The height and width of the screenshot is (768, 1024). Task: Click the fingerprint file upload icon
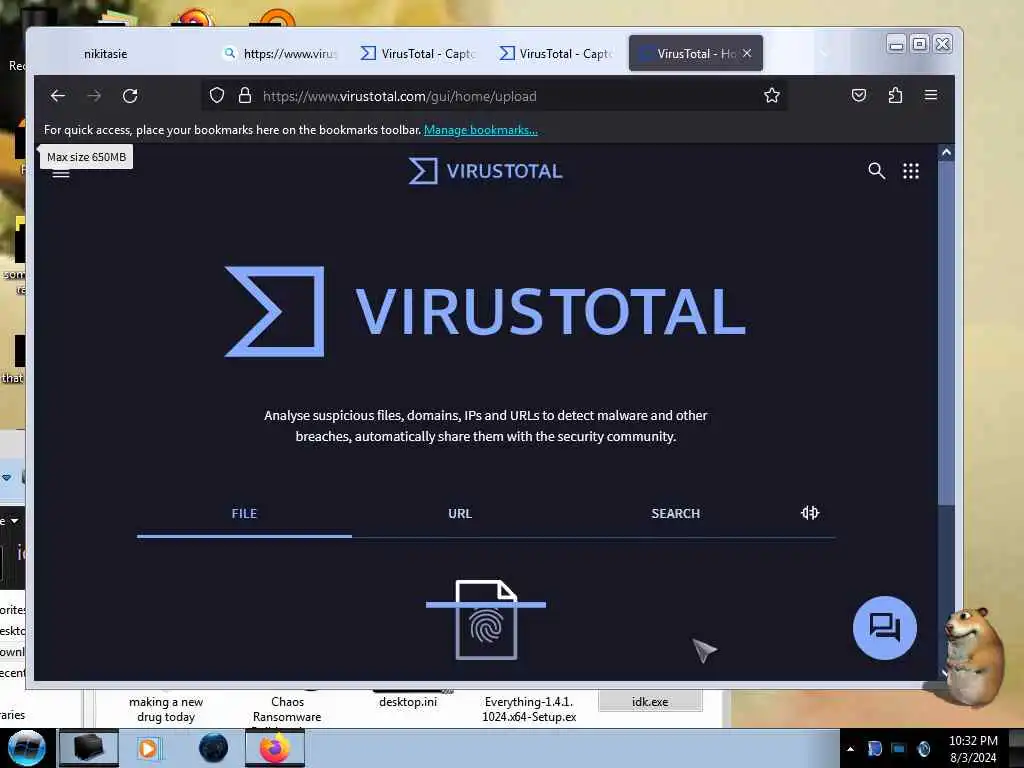[x=486, y=620]
